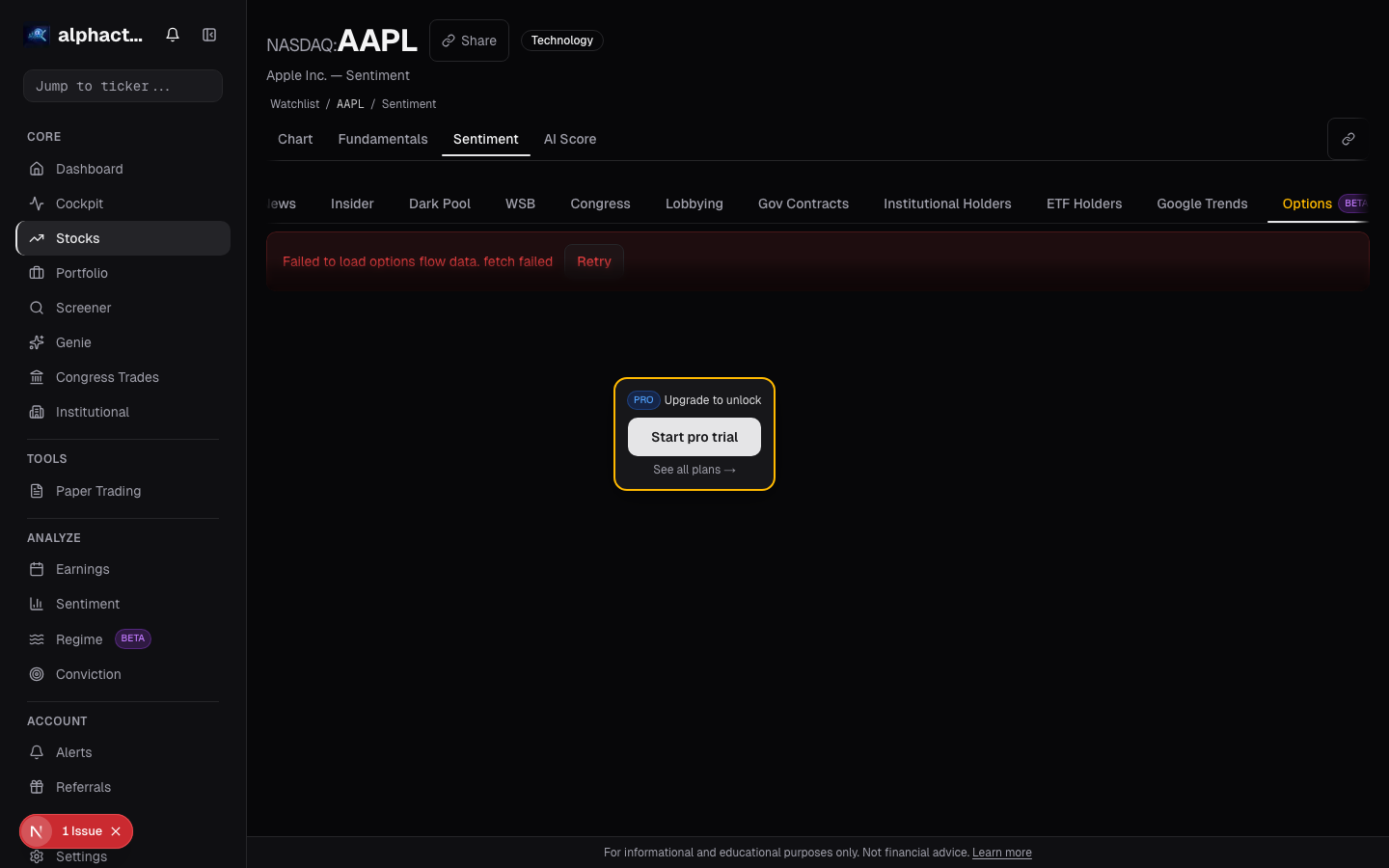1389x868 pixels.
Task: Toggle the sidebar collapse control
Action: (209, 35)
